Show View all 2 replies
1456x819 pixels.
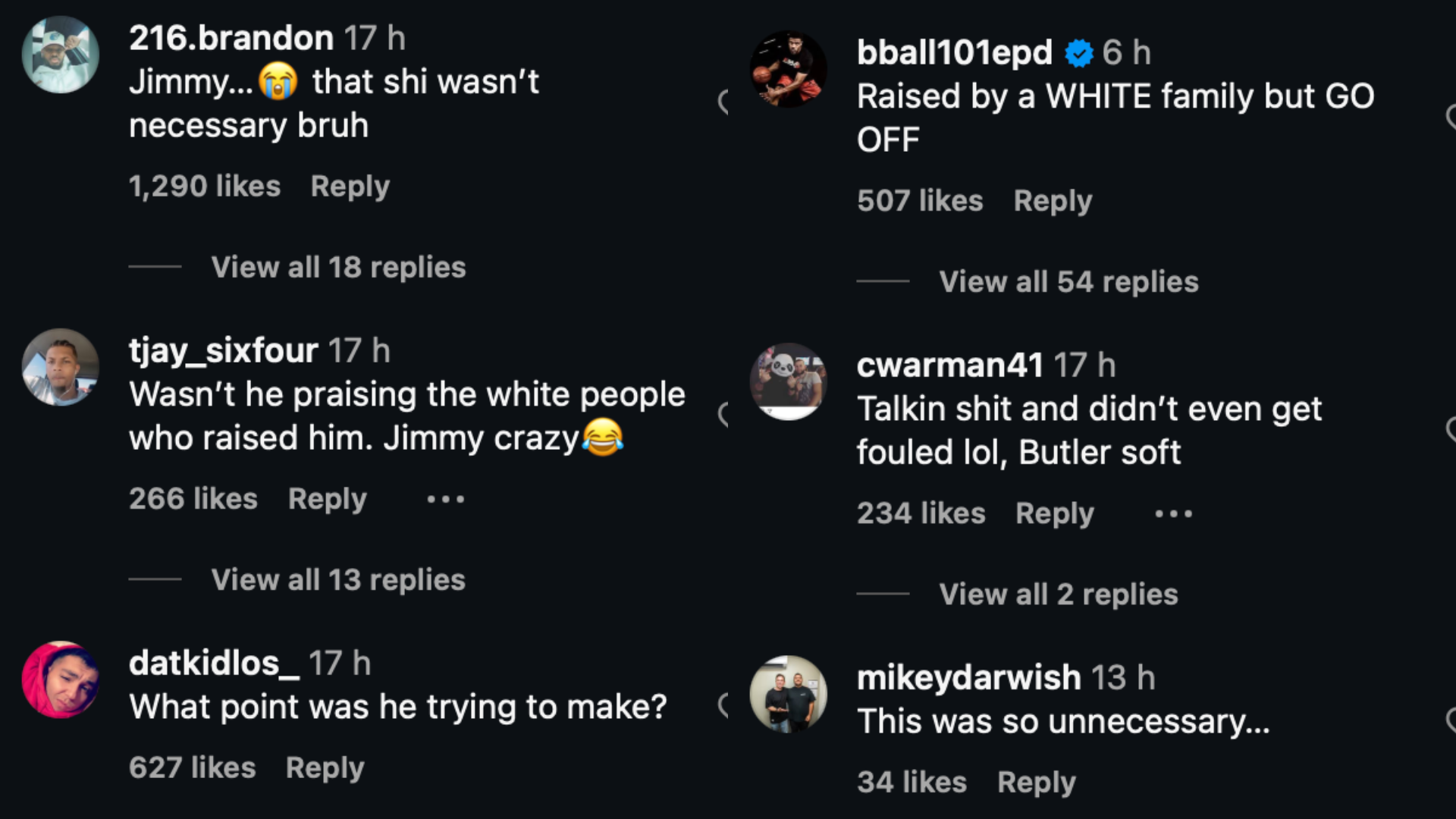pyautogui.click(x=1058, y=595)
